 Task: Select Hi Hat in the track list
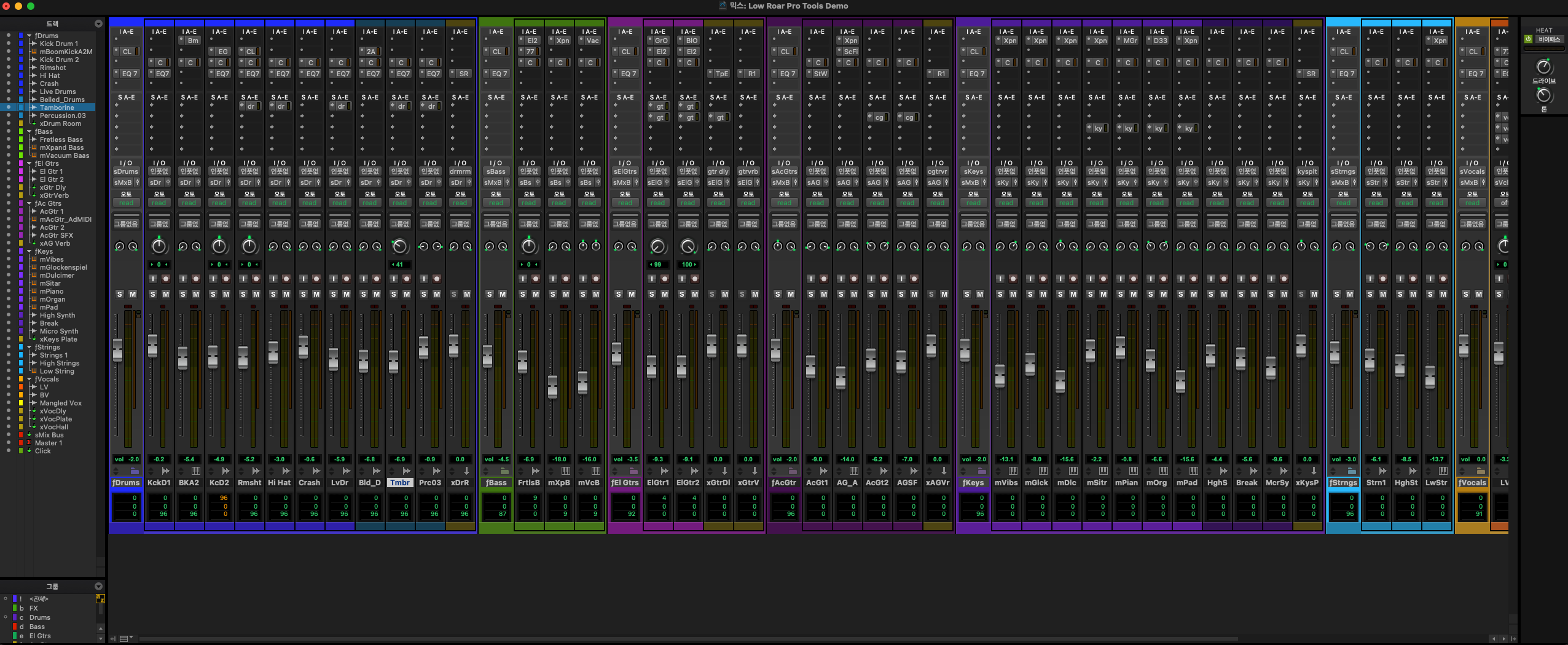pyautogui.click(x=49, y=76)
